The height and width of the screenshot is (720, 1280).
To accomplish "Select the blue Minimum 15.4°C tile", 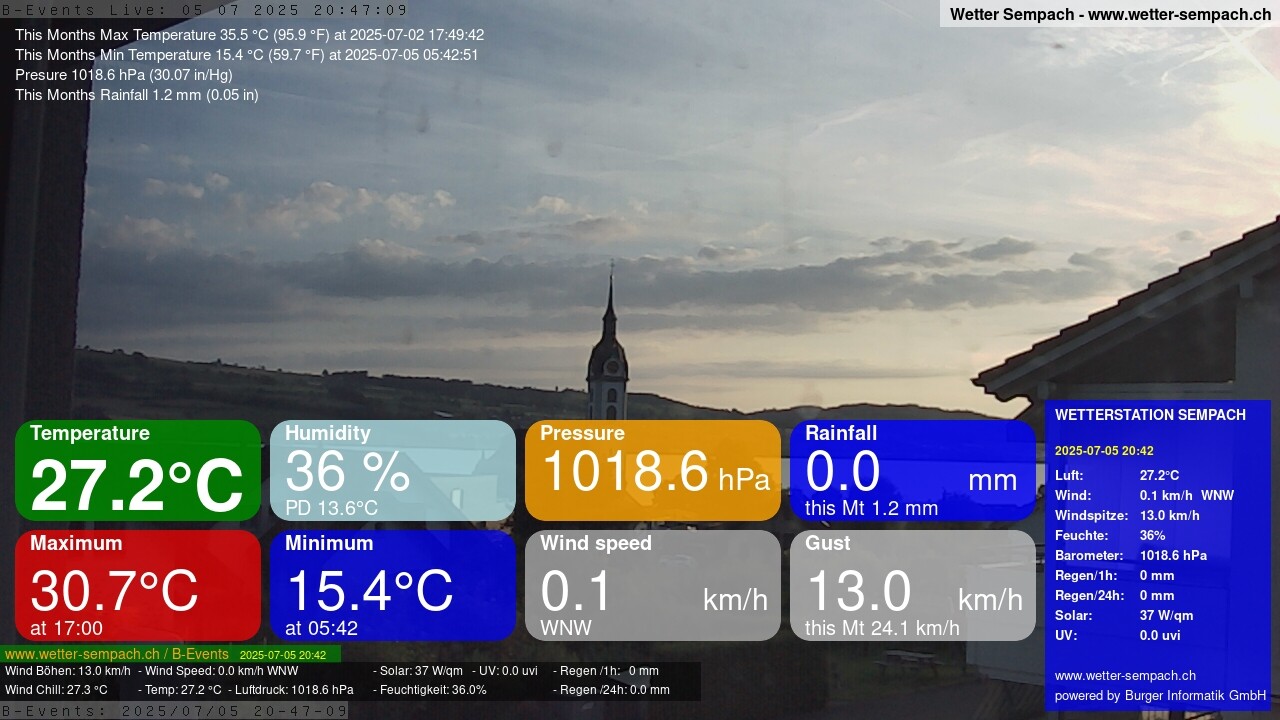I will [393, 585].
